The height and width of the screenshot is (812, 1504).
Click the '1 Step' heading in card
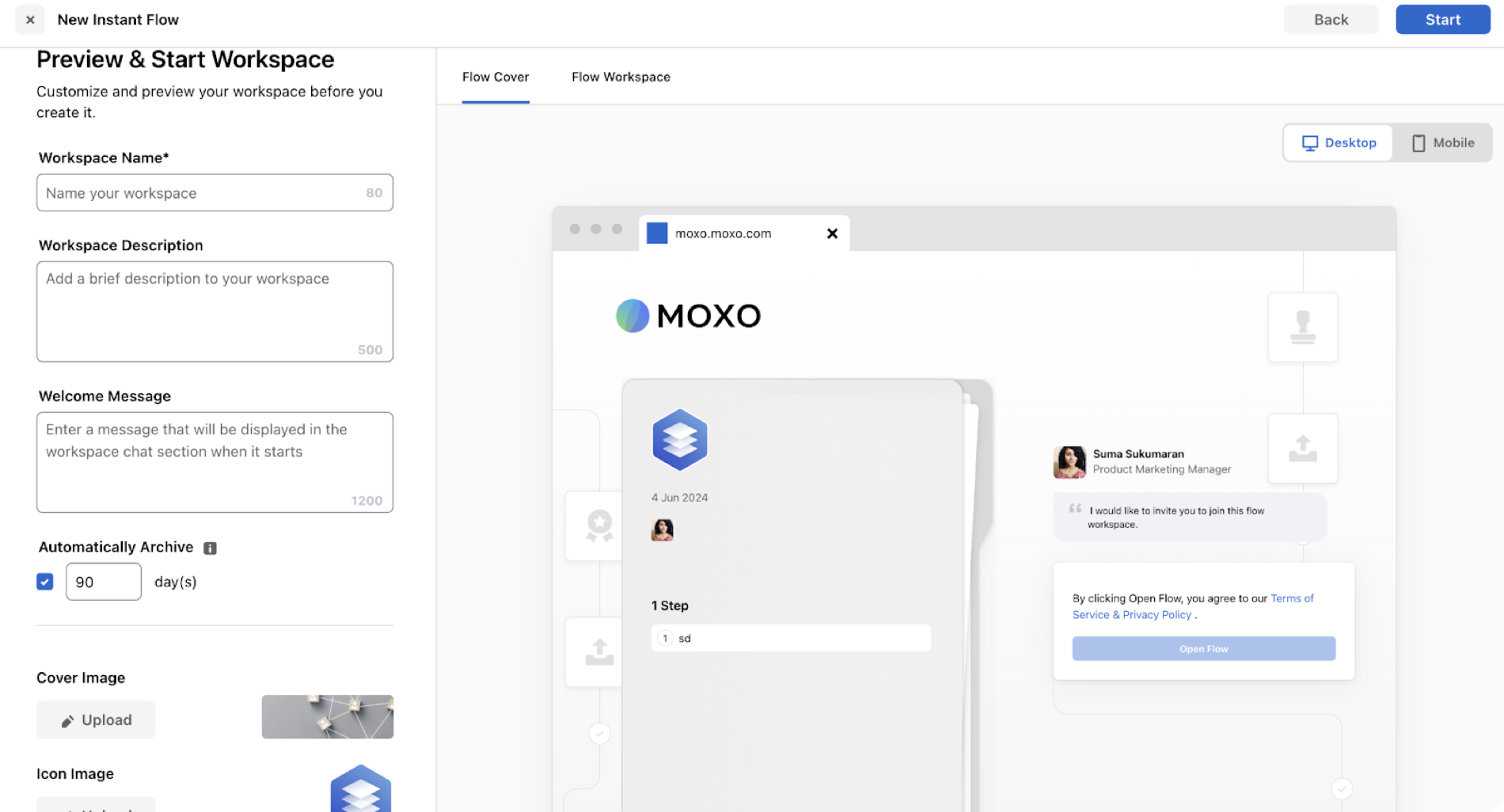pos(670,605)
